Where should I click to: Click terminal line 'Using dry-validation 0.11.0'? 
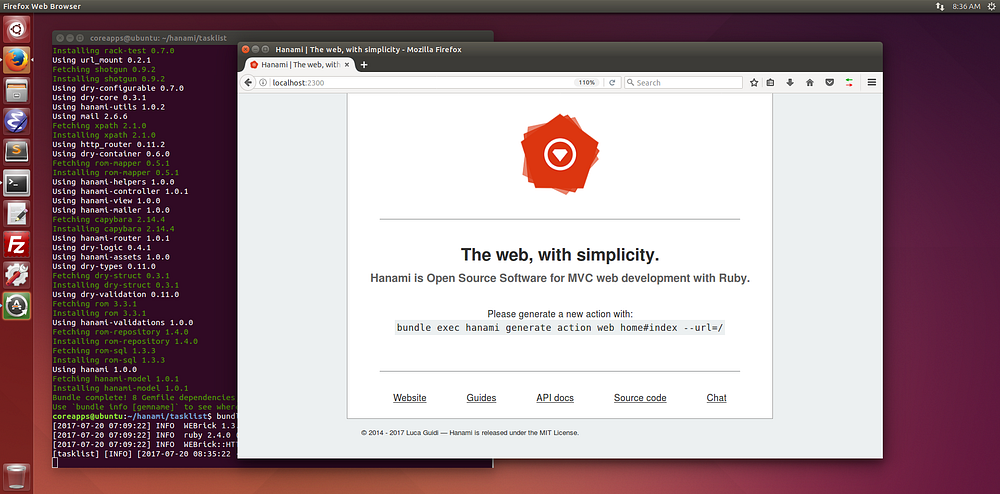pyautogui.click(x=115, y=294)
